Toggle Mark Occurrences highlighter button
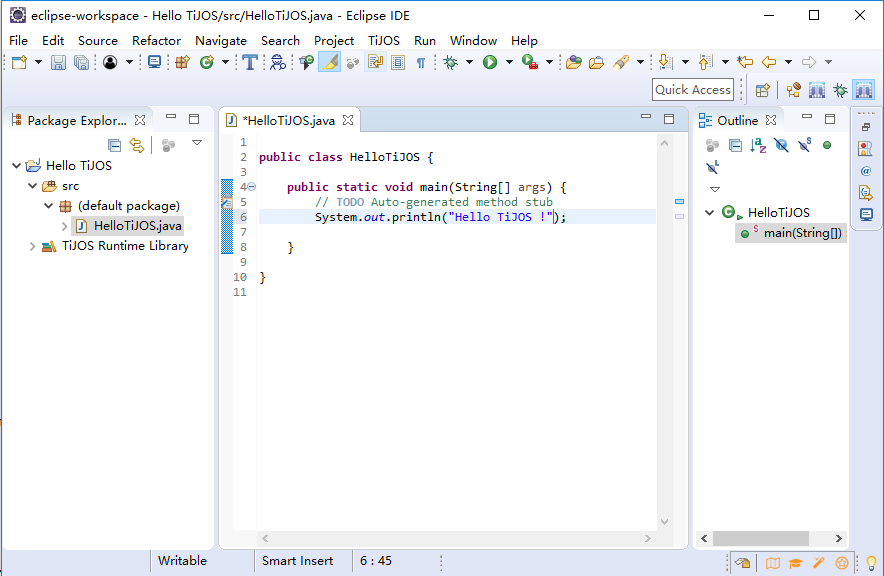The width and height of the screenshot is (884, 576). [x=330, y=62]
